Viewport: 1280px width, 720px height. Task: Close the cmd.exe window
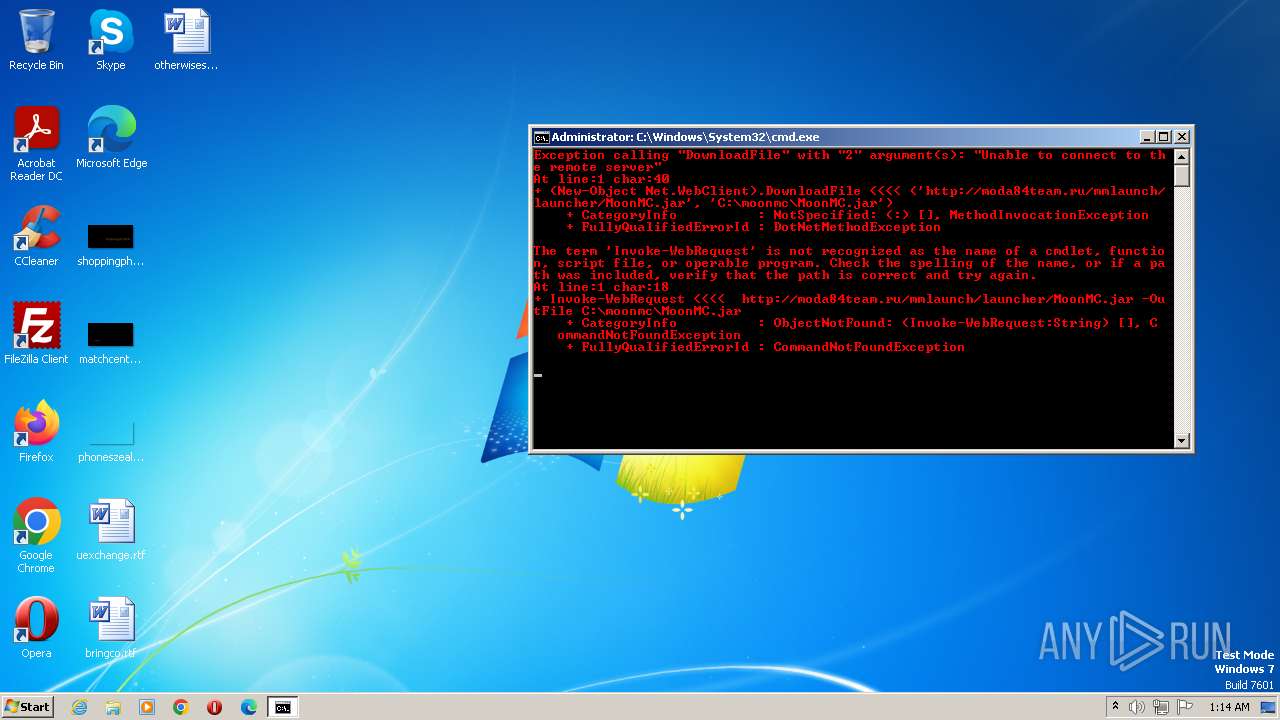coord(1181,137)
